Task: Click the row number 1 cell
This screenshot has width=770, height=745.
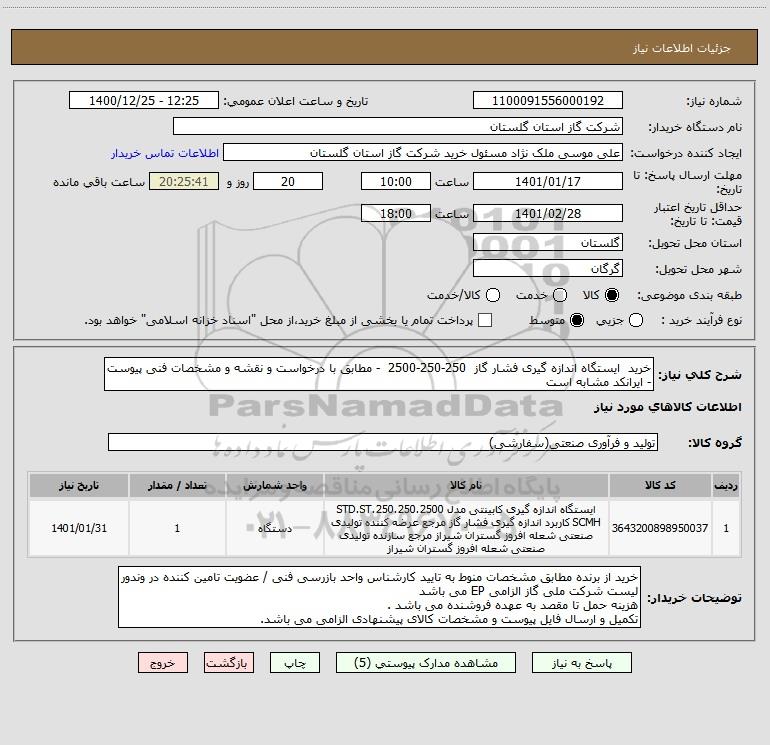Action: coord(726,528)
